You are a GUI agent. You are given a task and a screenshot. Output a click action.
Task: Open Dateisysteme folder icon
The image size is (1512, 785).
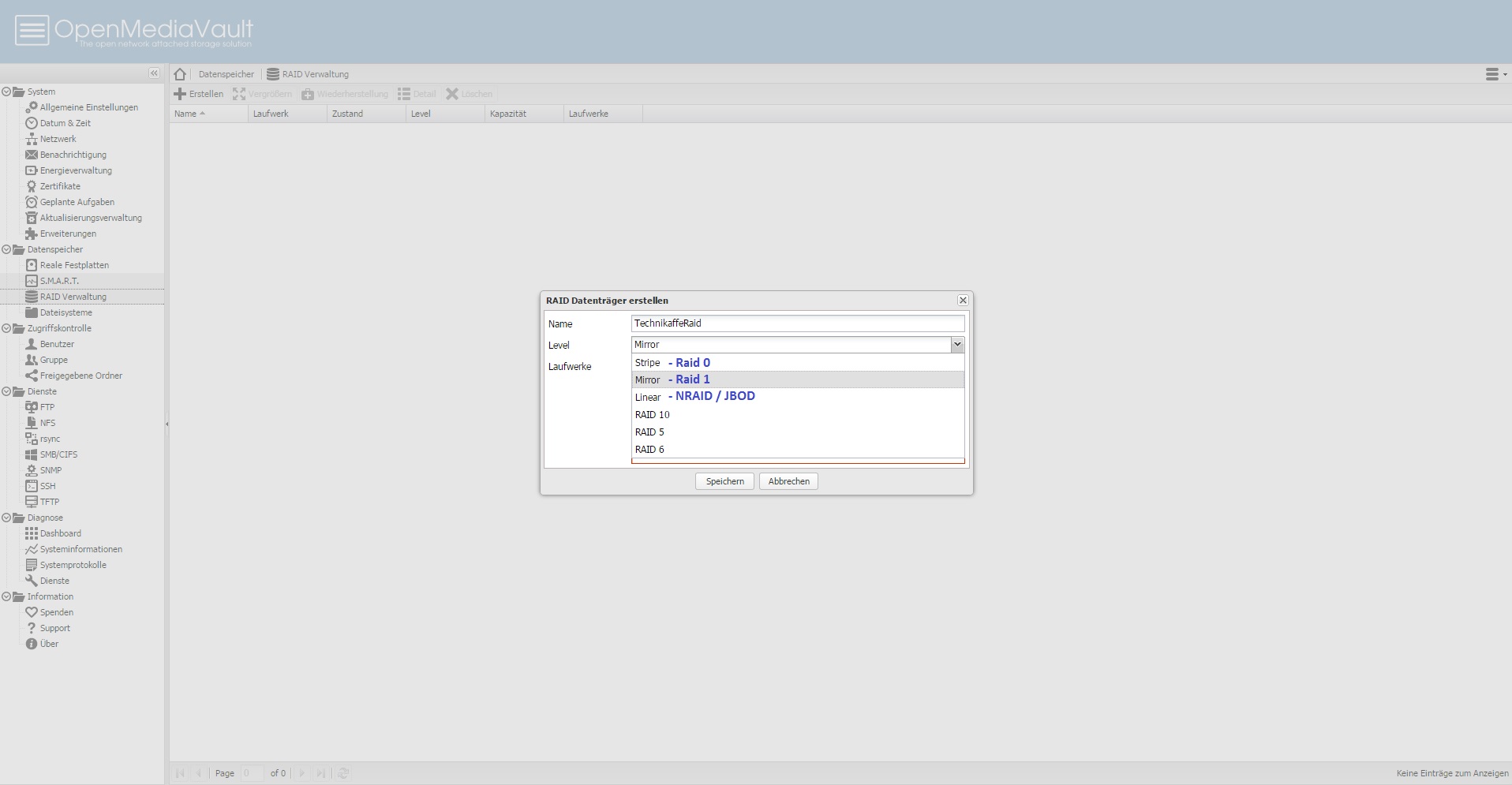[32, 312]
